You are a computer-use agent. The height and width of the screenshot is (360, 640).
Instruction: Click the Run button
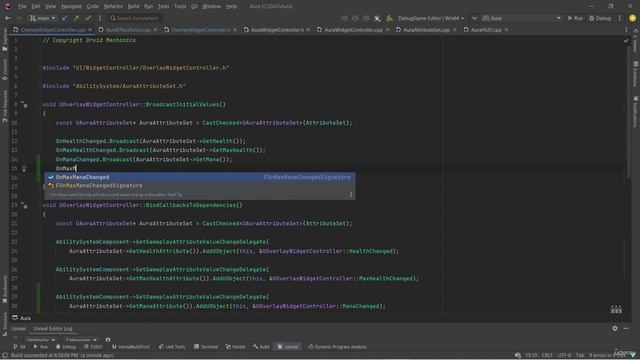575,18
